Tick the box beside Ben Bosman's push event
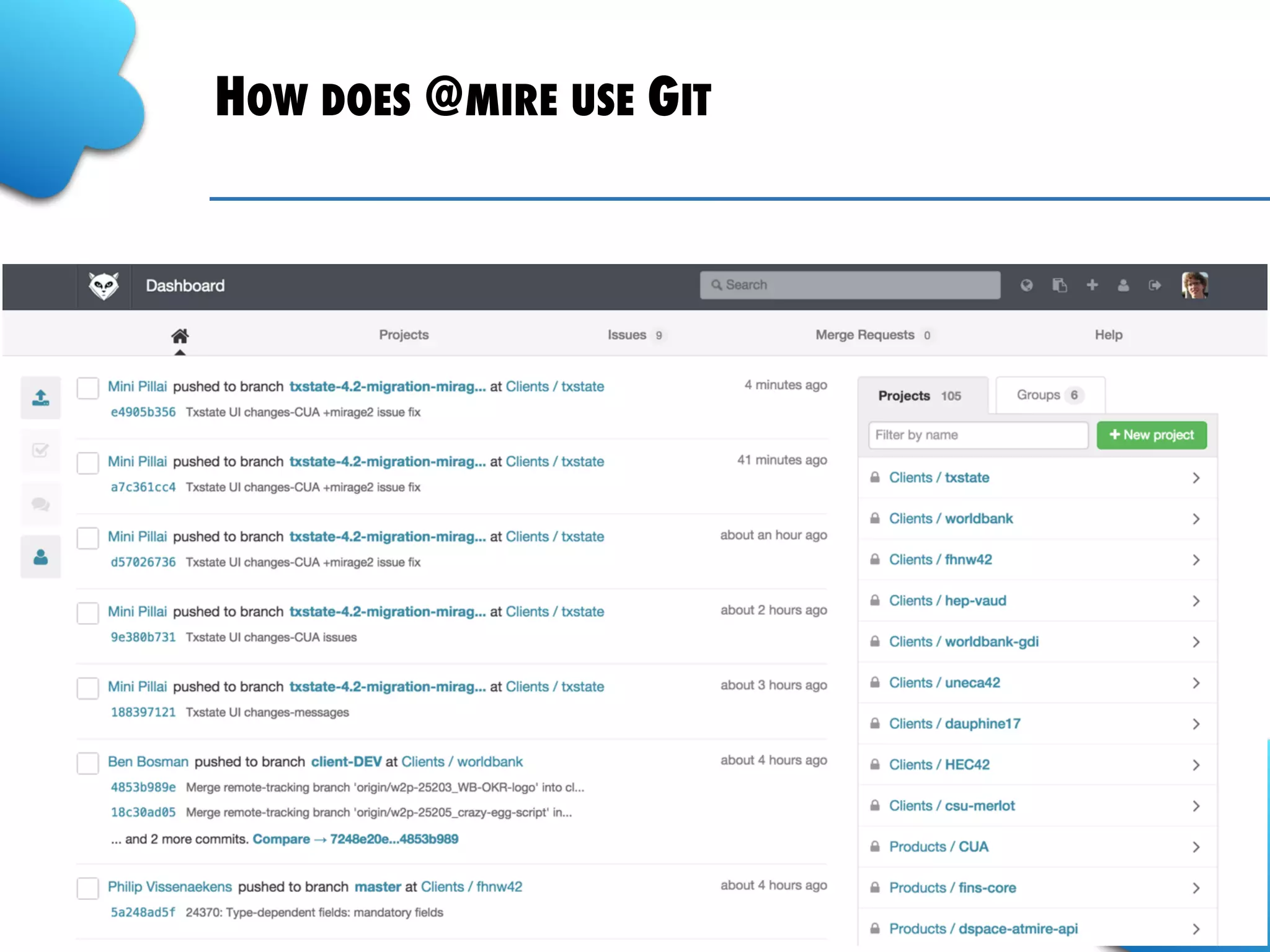The height and width of the screenshot is (952, 1270). [87, 764]
